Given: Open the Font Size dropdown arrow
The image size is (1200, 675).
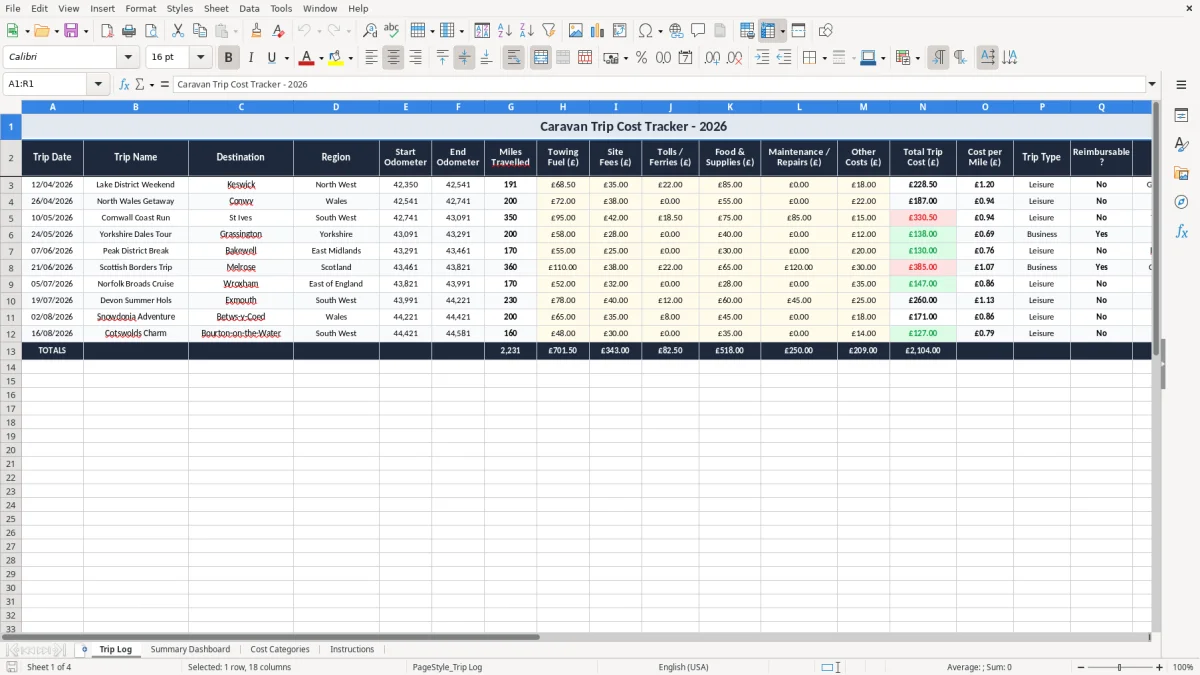Looking at the screenshot, I should [200, 57].
